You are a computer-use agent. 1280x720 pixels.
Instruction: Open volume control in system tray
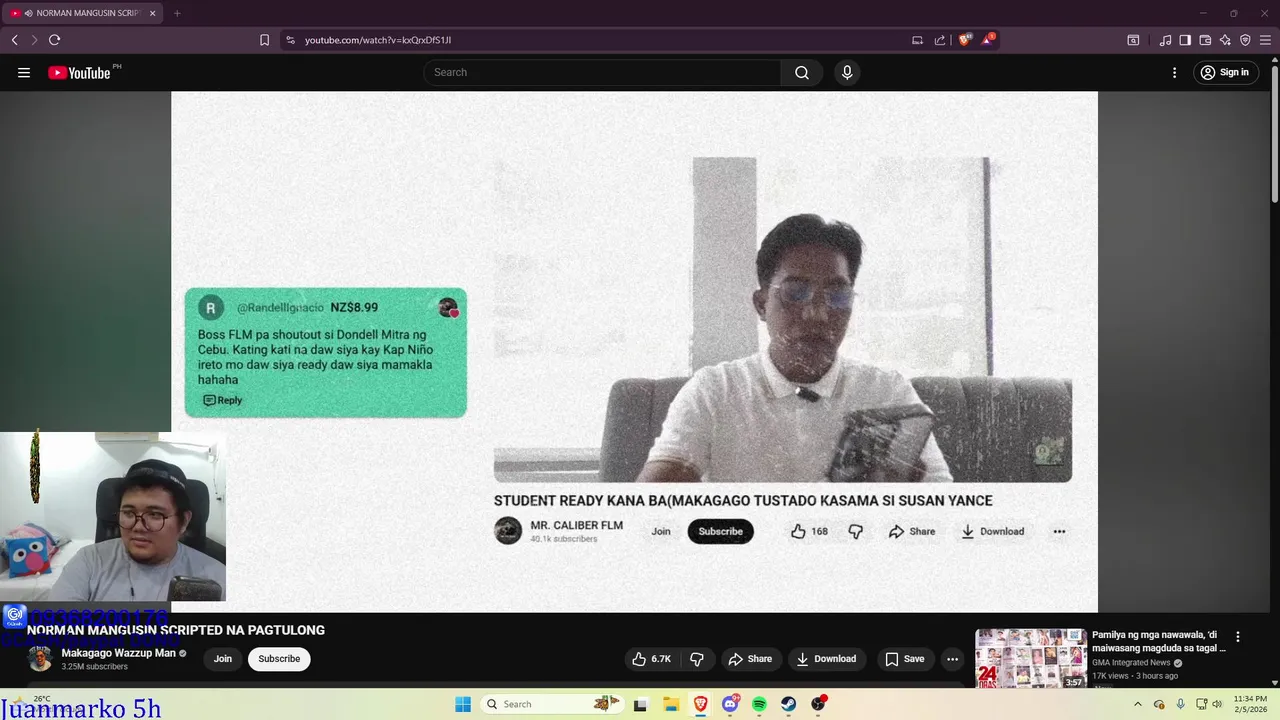1217,704
